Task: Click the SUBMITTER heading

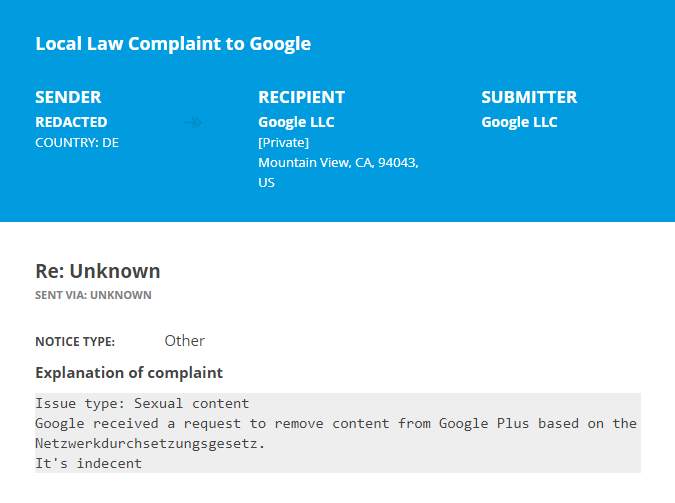Action: point(529,97)
